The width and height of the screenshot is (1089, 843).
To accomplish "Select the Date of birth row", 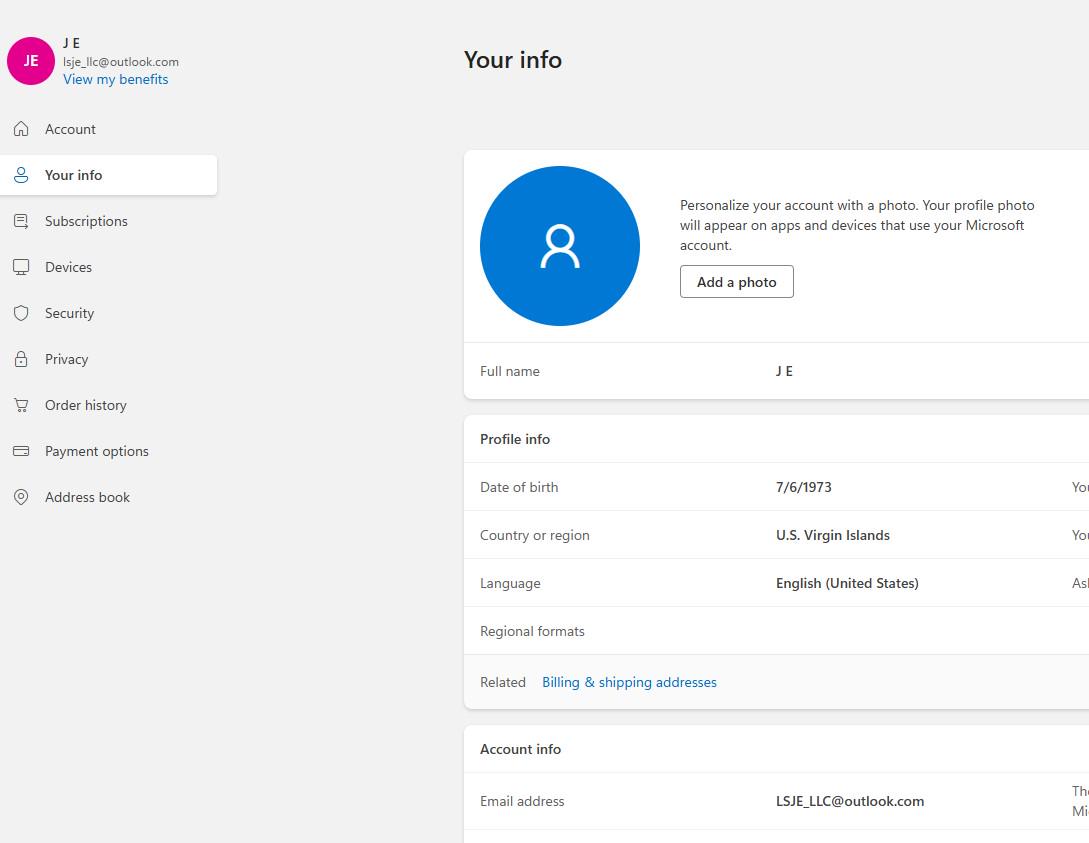I will point(776,487).
